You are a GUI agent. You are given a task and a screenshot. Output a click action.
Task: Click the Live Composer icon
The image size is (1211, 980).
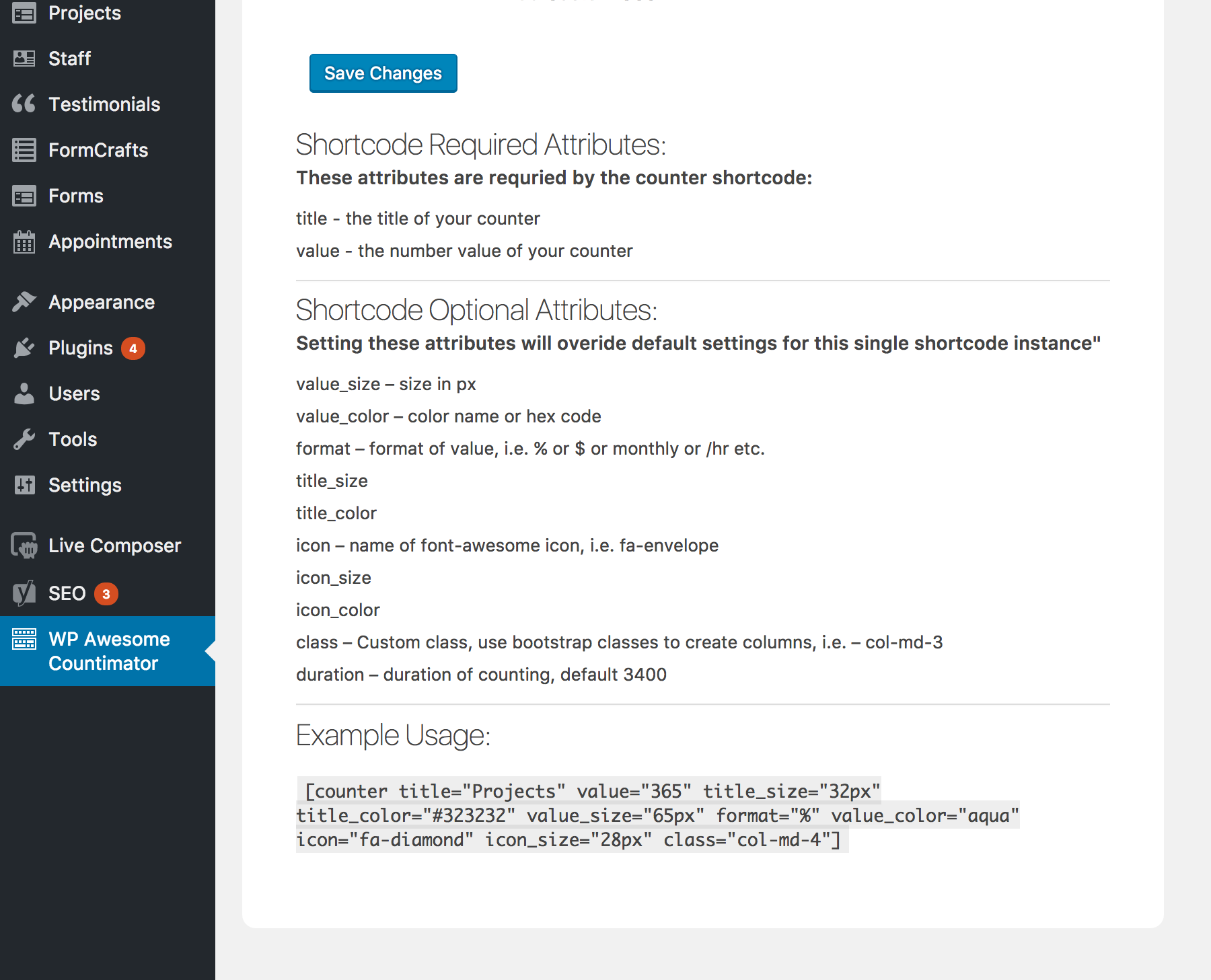pyautogui.click(x=24, y=545)
